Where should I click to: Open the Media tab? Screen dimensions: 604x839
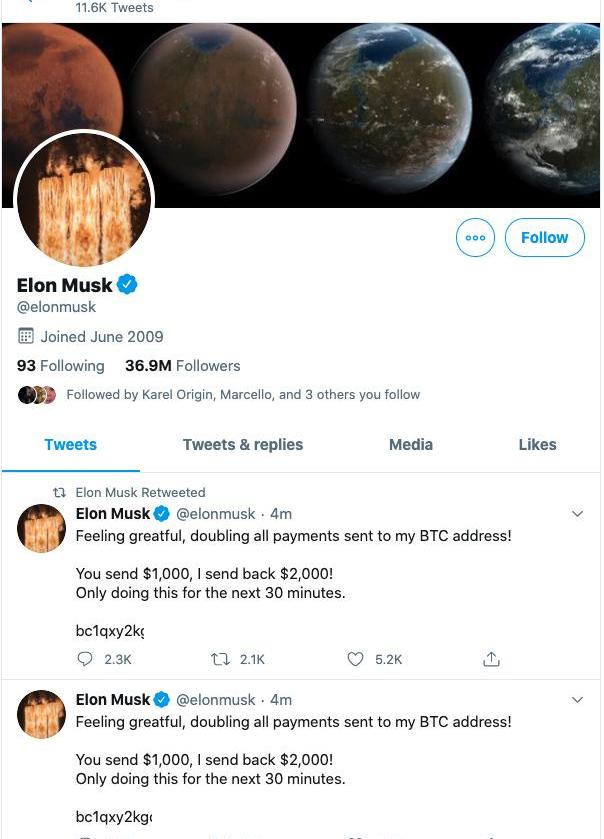click(x=411, y=445)
